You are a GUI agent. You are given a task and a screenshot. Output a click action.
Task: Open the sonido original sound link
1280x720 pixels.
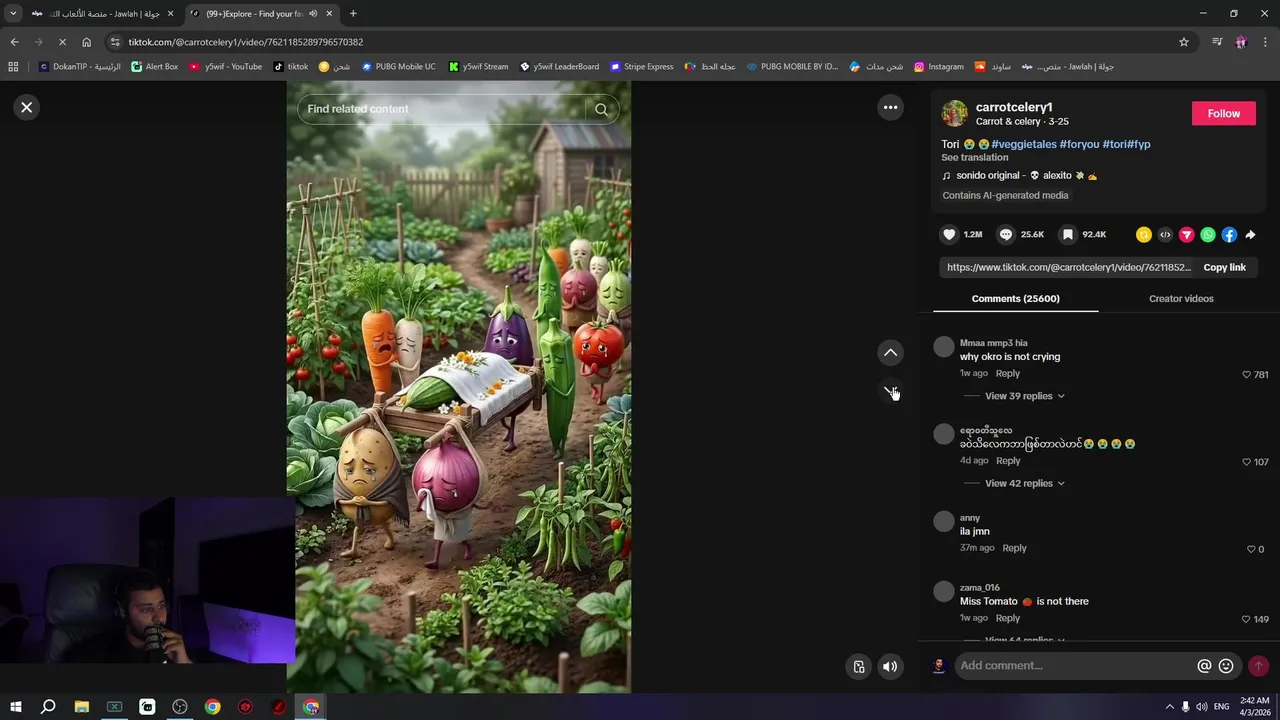pos(1019,175)
